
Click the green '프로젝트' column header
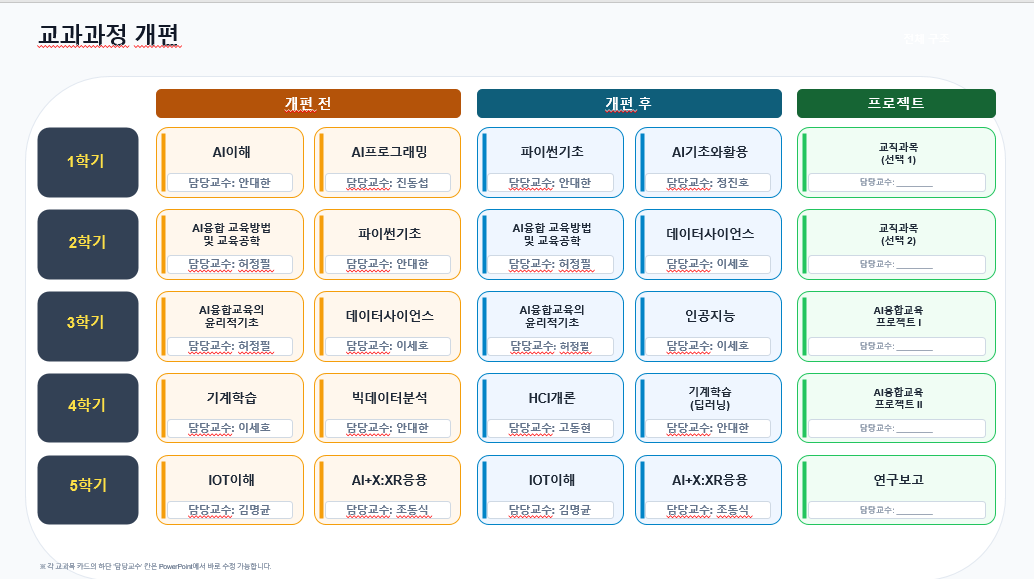click(x=896, y=104)
